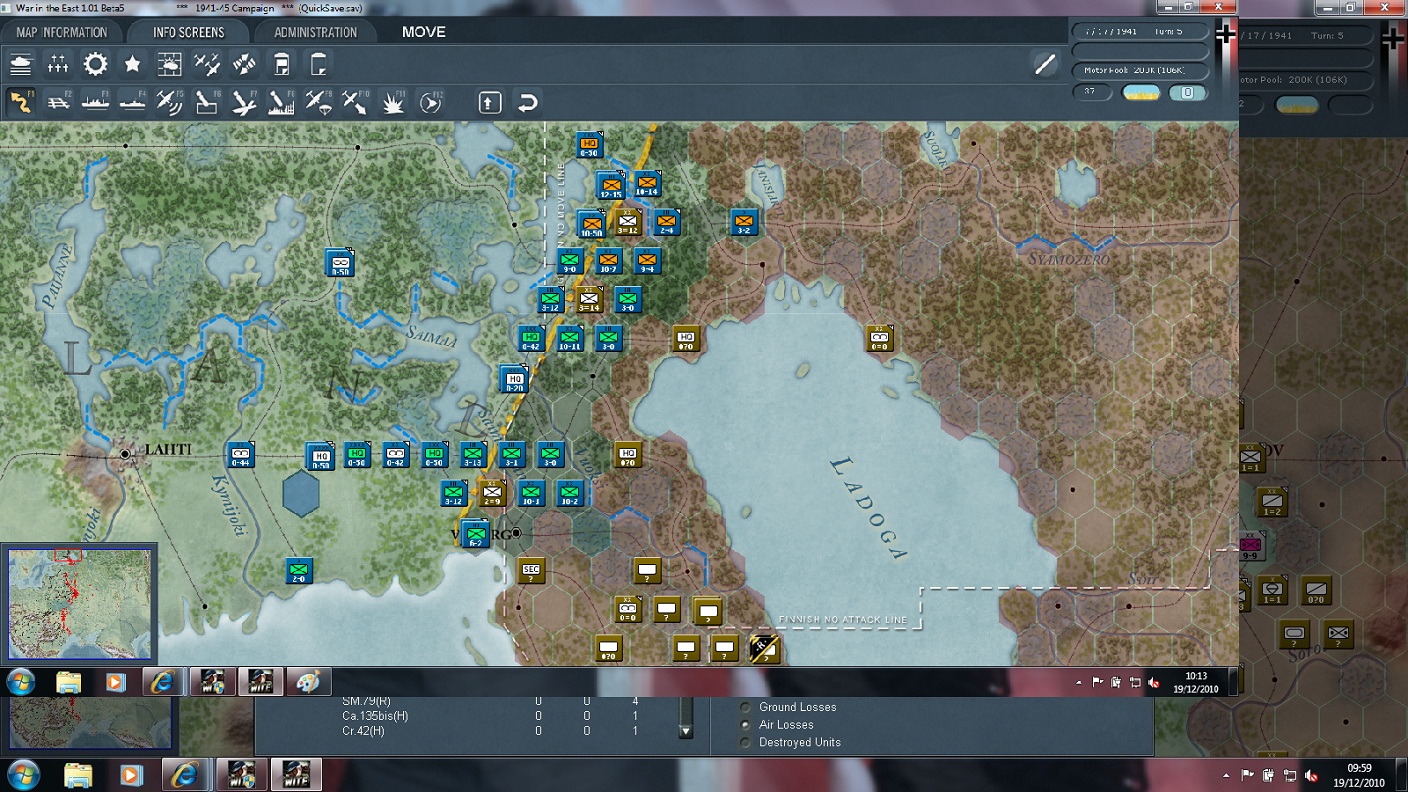Select the F5 air recon mode

(x=169, y=102)
